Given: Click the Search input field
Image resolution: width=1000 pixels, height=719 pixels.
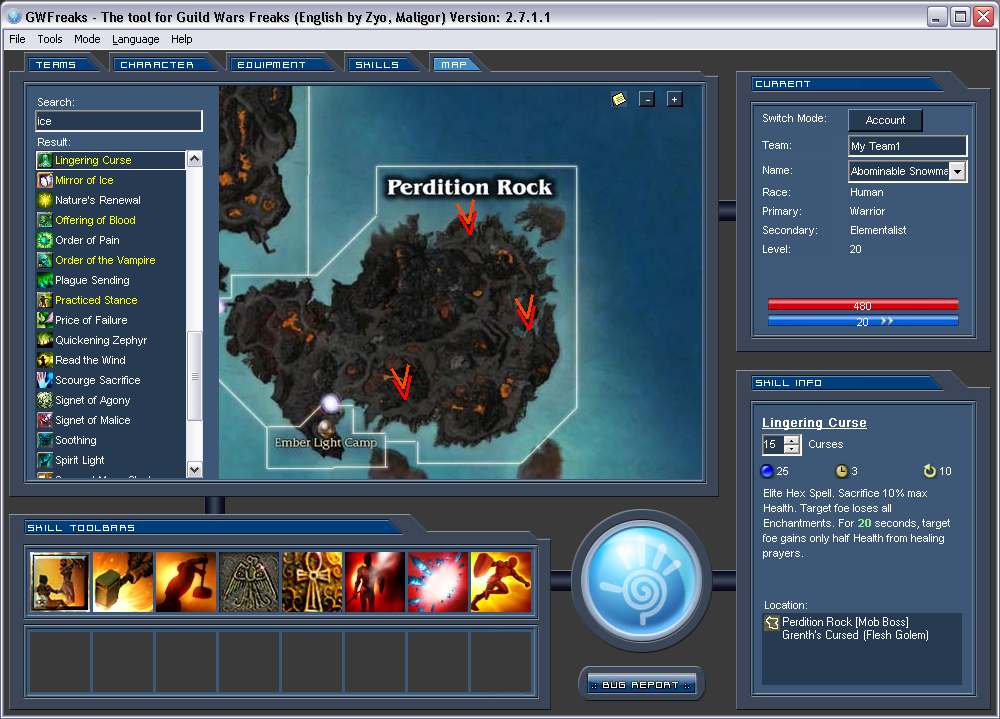Looking at the screenshot, I should coord(119,121).
